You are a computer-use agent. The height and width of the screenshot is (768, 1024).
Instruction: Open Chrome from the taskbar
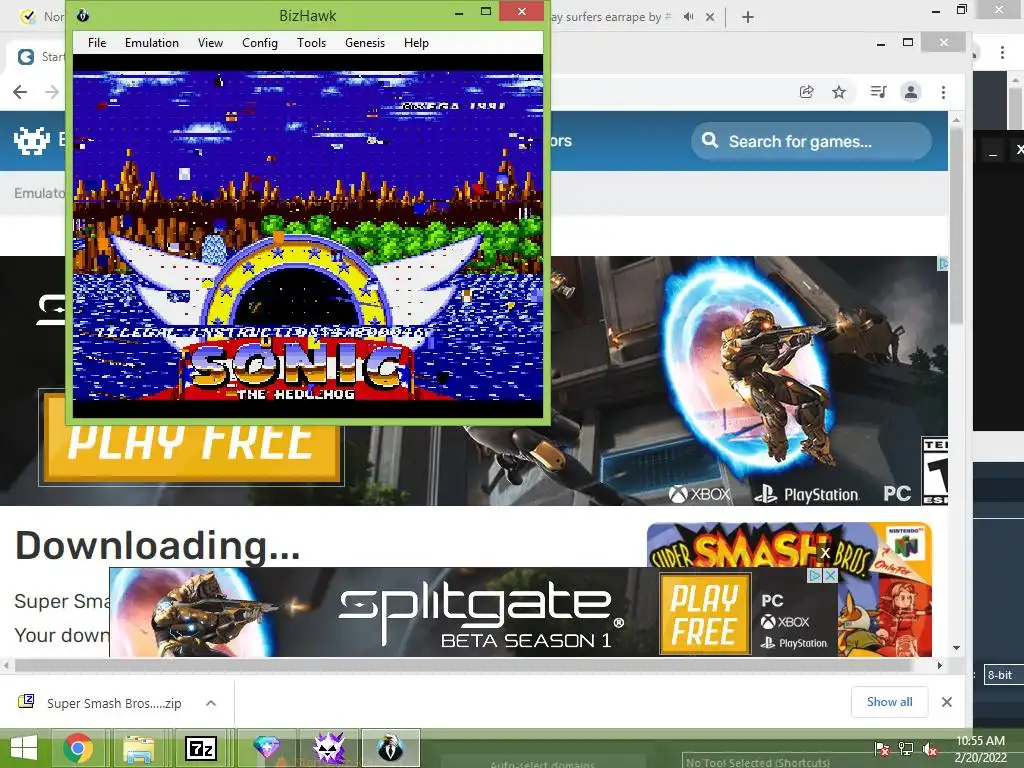tap(78, 748)
